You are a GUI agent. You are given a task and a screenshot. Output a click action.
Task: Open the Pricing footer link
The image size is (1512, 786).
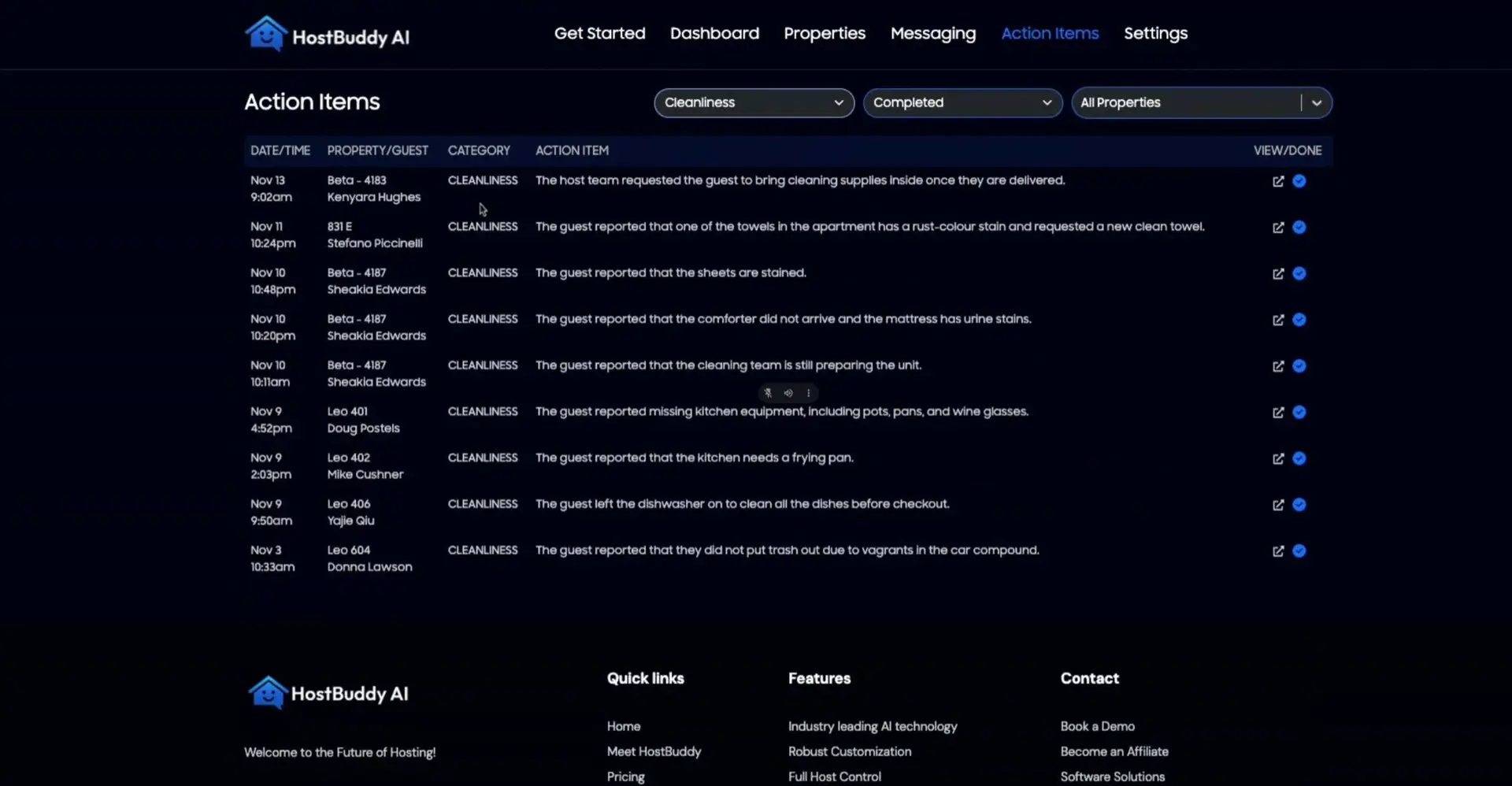click(x=625, y=777)
